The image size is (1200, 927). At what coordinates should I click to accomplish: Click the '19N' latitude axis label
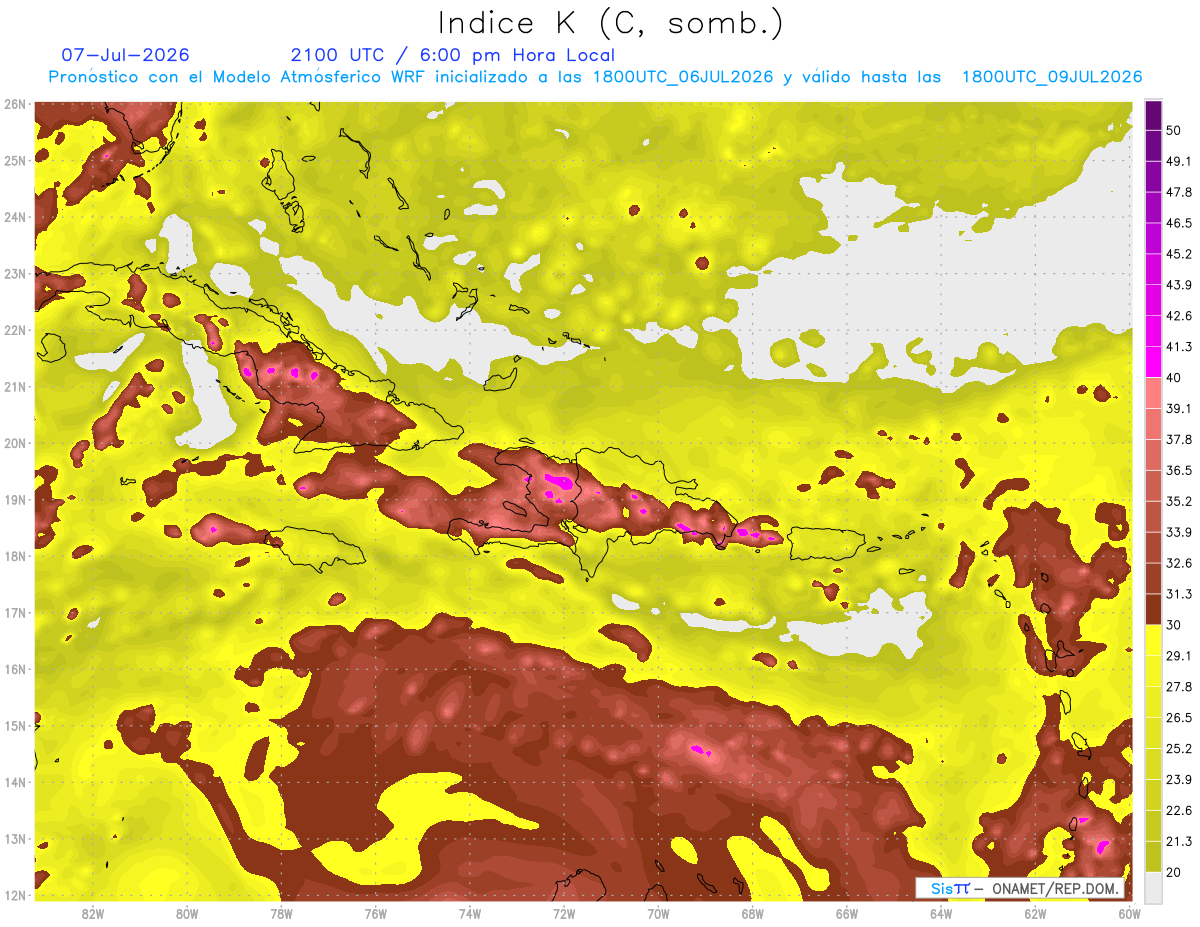pos(15,499)
